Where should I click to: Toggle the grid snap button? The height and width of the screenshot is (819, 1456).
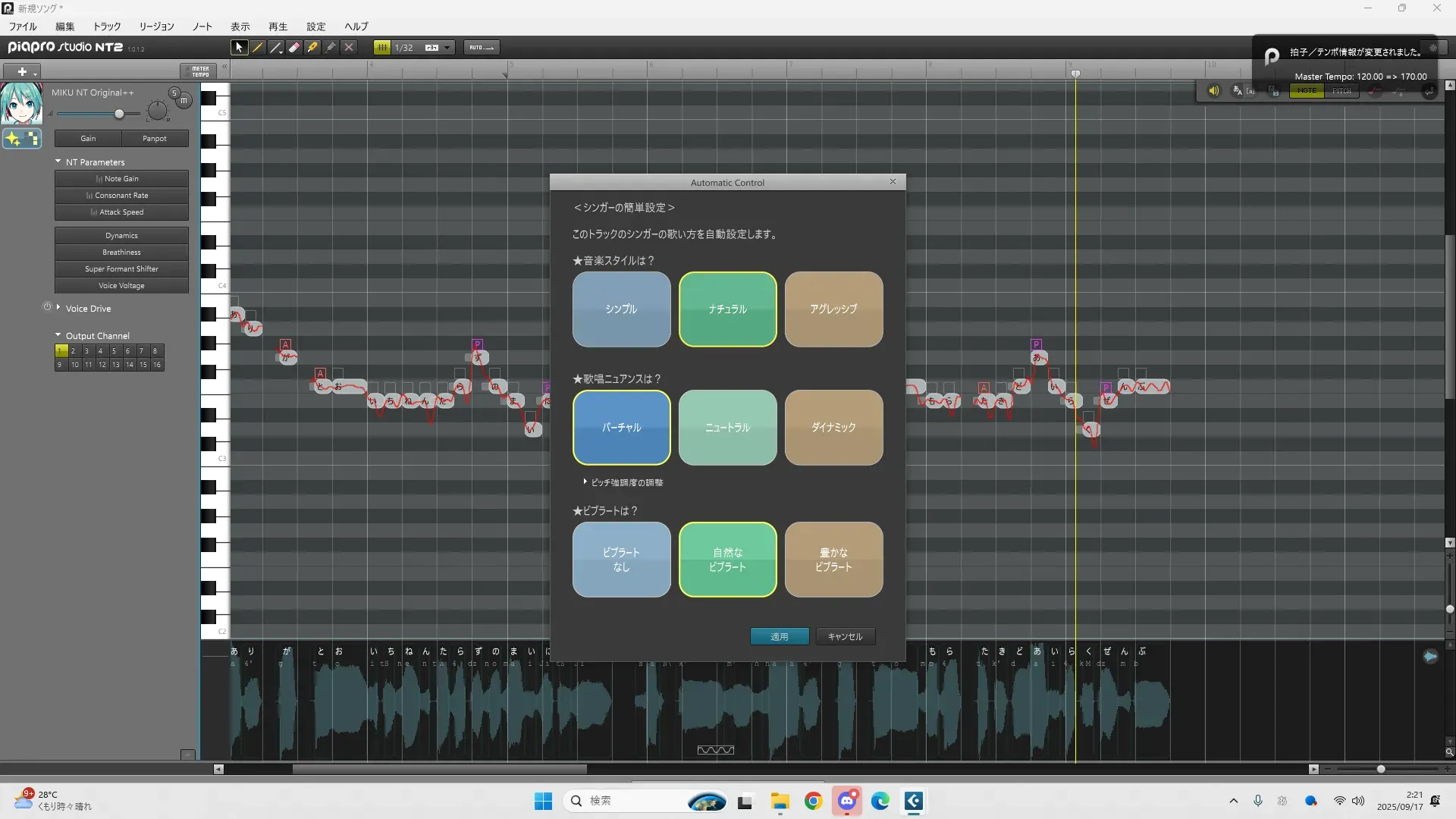point(382,47)
